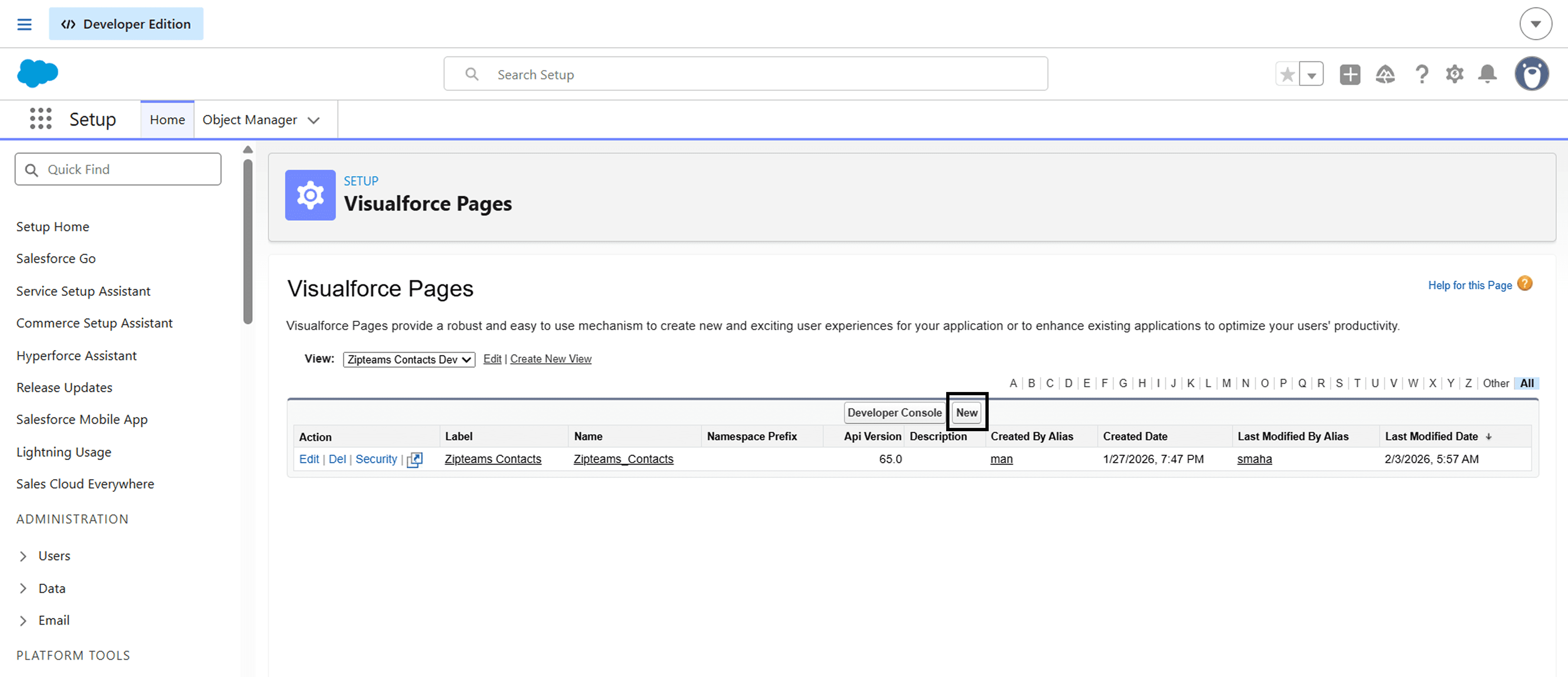The image size is (1568, 677).
Task: Favorite this page with star icon
Action: click(1287, 74)
